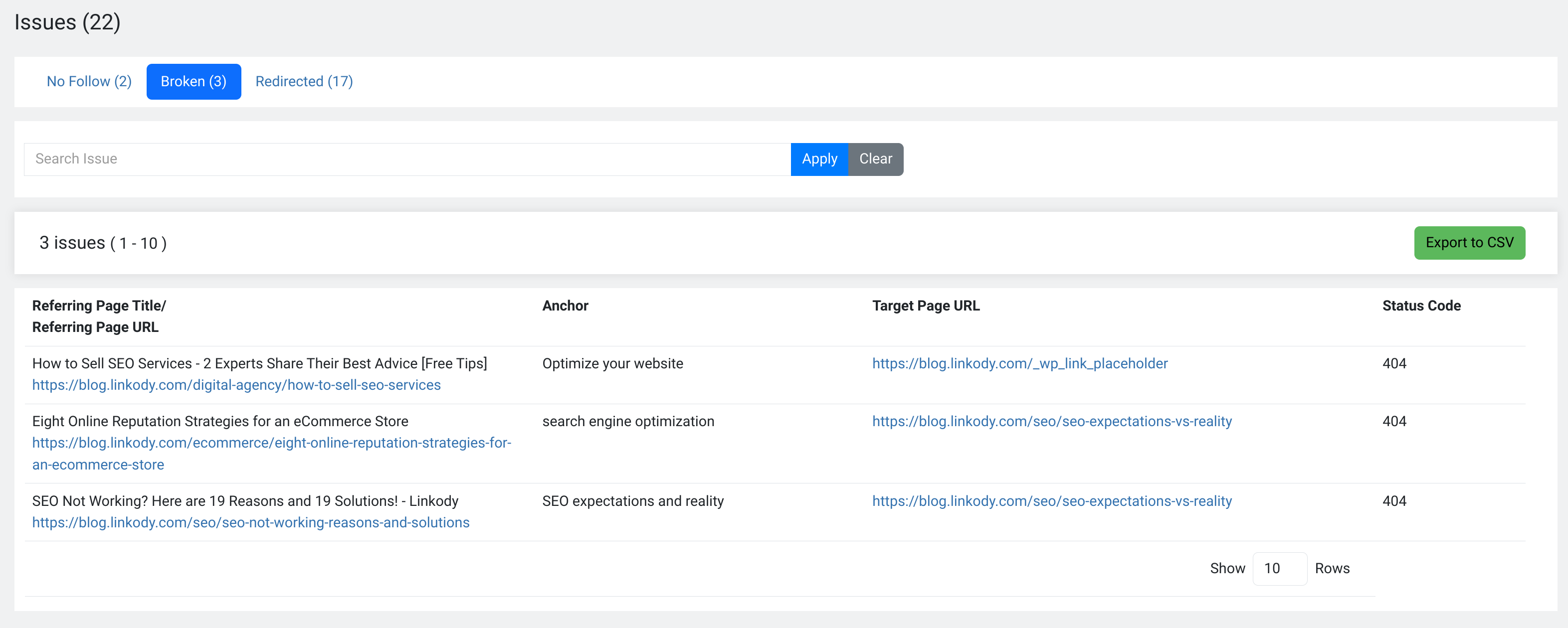
Task: Click the Issues (22) page heading
Action: [x=67, y=22]
